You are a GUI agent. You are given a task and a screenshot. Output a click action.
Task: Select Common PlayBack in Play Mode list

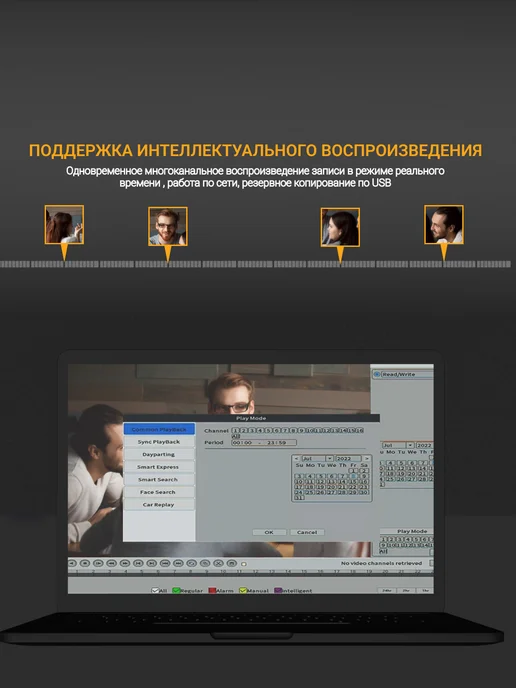pyautogui.click(x=159, y=429)
